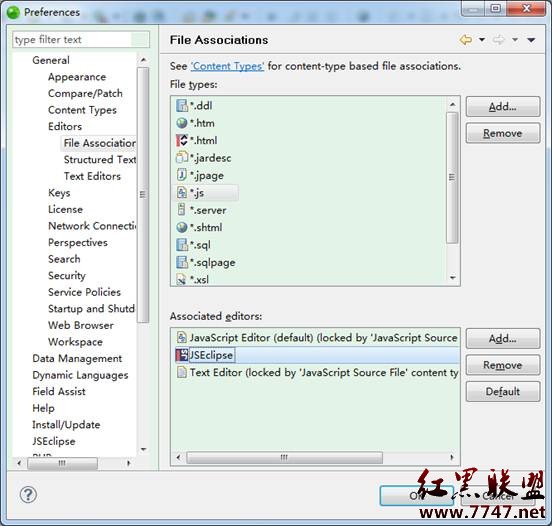Open License preferences
Image resolution: width=552 pixels, height=526 pixels.
pyautogui.click(x=65, y=209)
